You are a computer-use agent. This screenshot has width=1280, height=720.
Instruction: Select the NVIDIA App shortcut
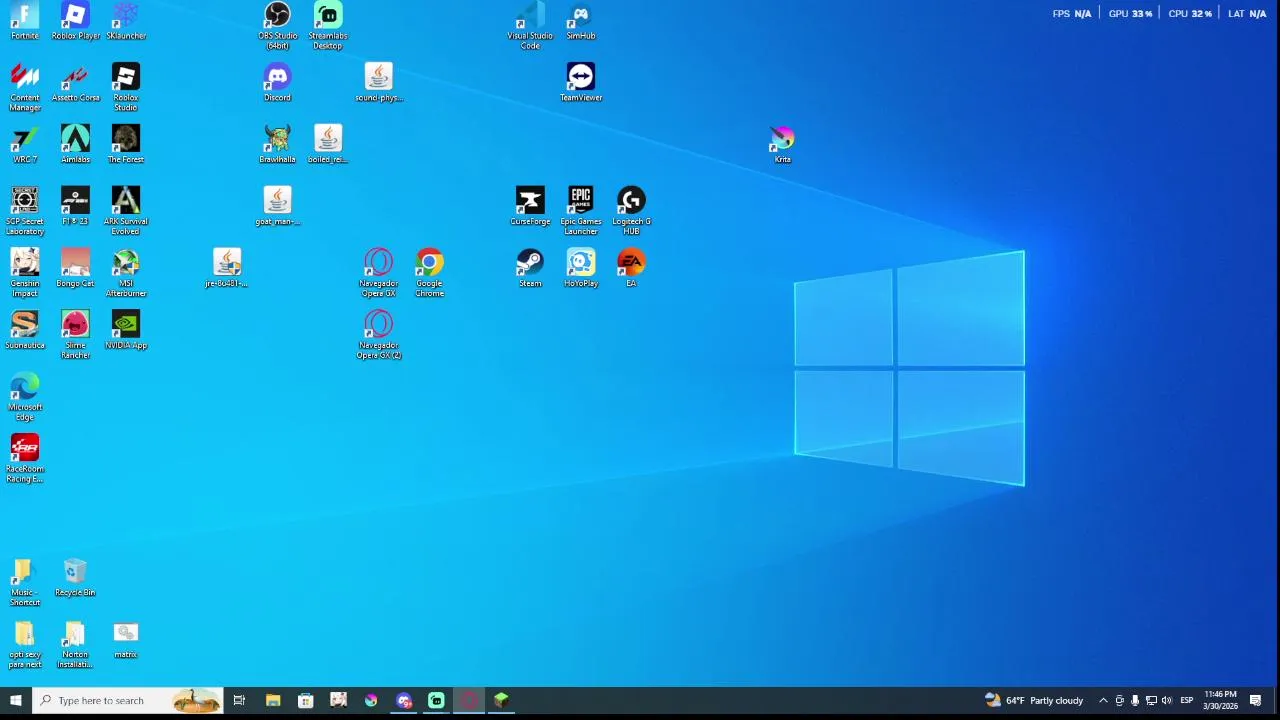tap(126, 331)
